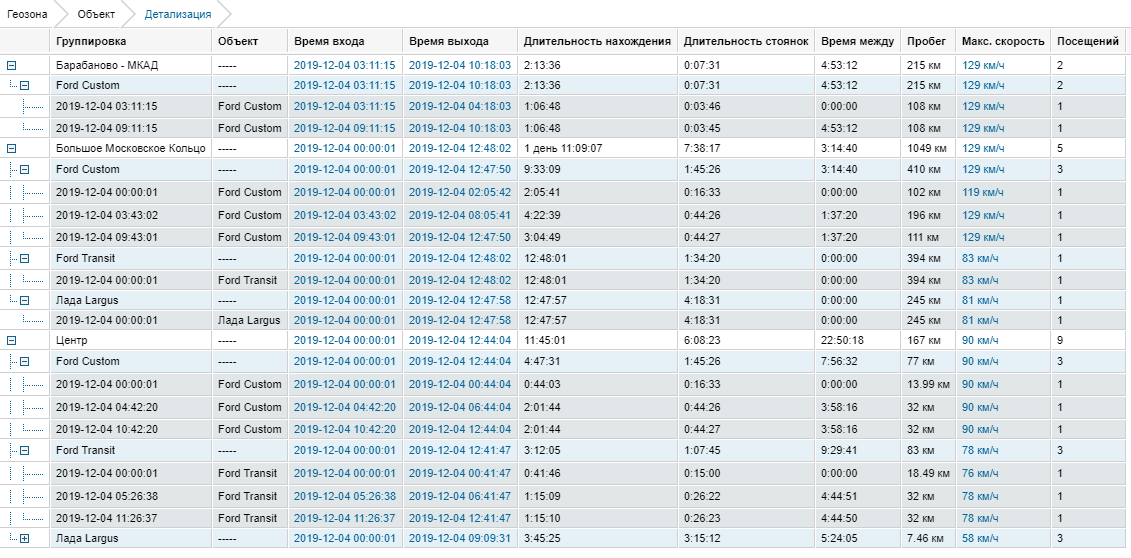Screen dimensions: 1131x558
Task: Select the 2019-12-04 10:42:20 row in Группировка
Action: click(106, 429)
